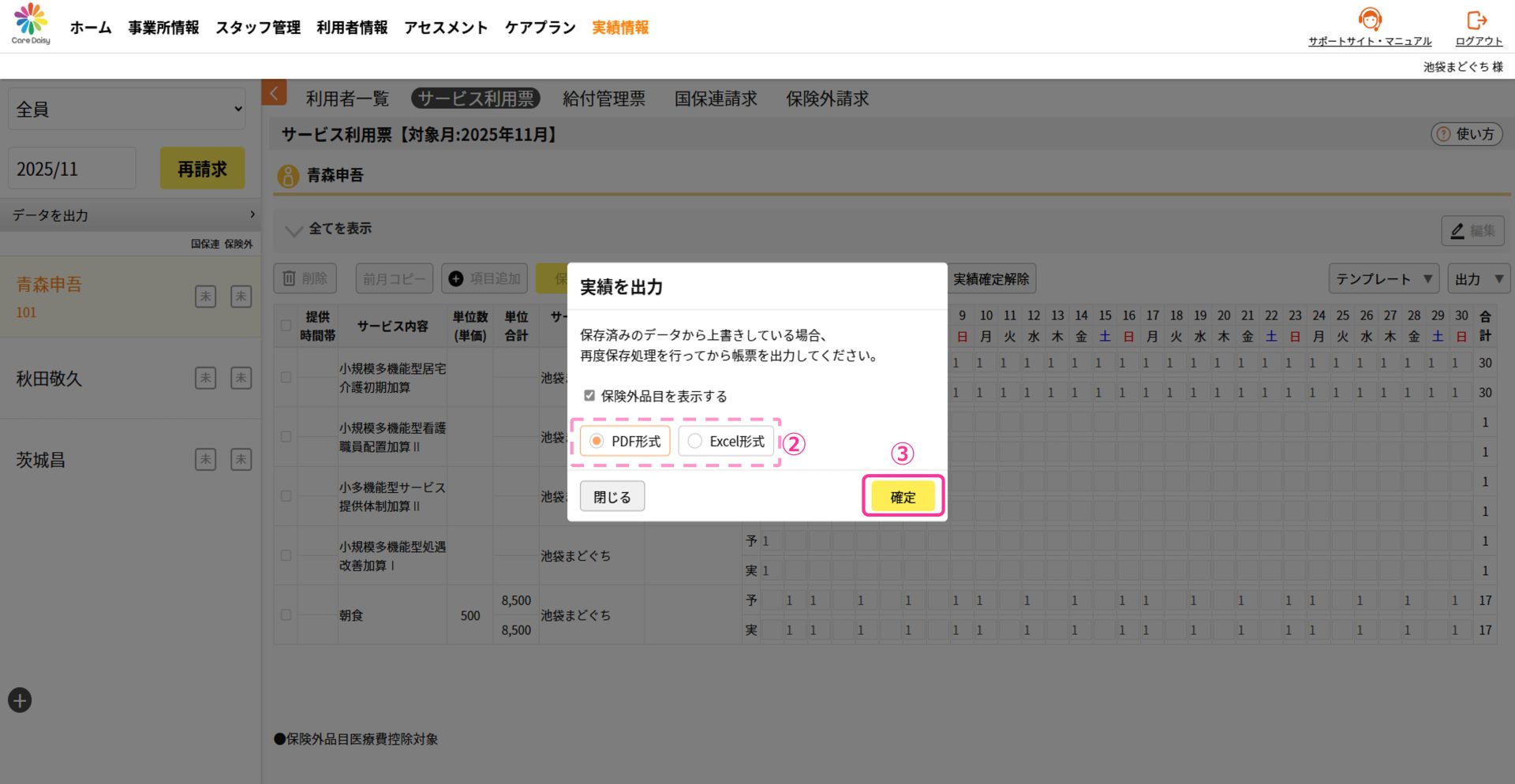
Task: Toggle 保険外品目を表示する checkbox
Action: [589, 396]
